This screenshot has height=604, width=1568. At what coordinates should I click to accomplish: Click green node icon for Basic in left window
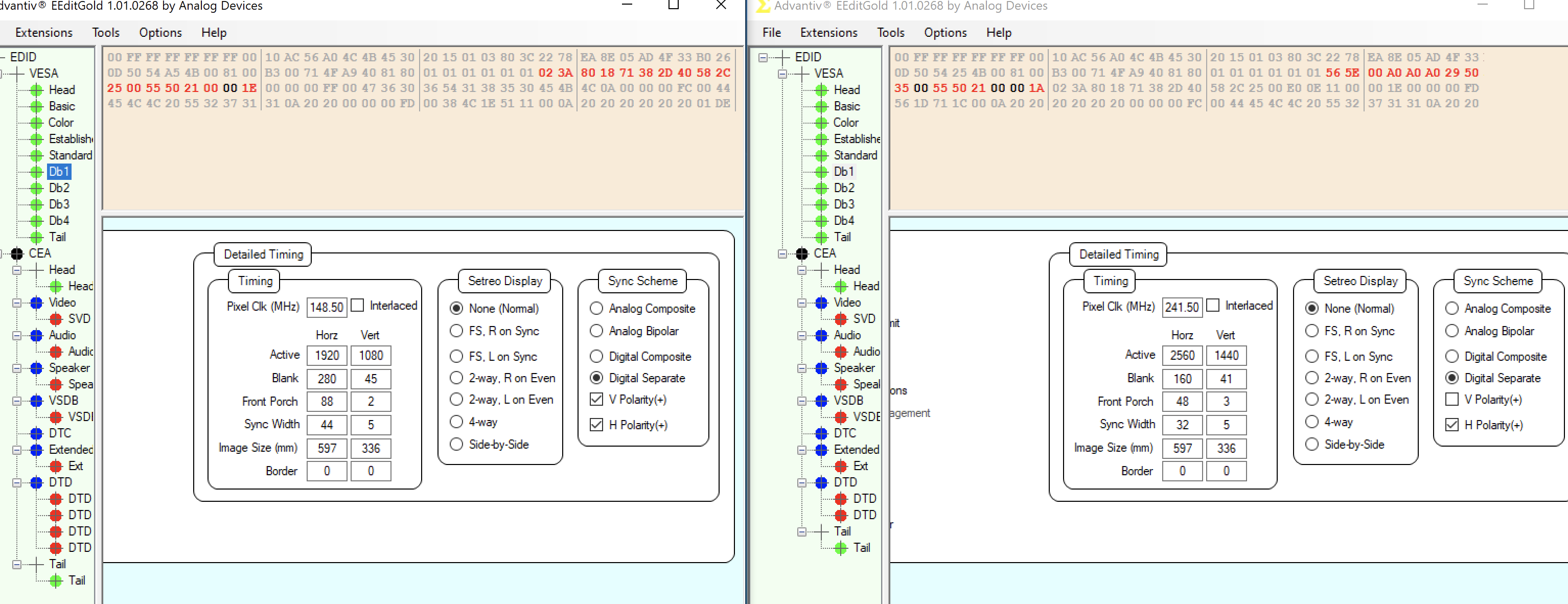(36, 107)
